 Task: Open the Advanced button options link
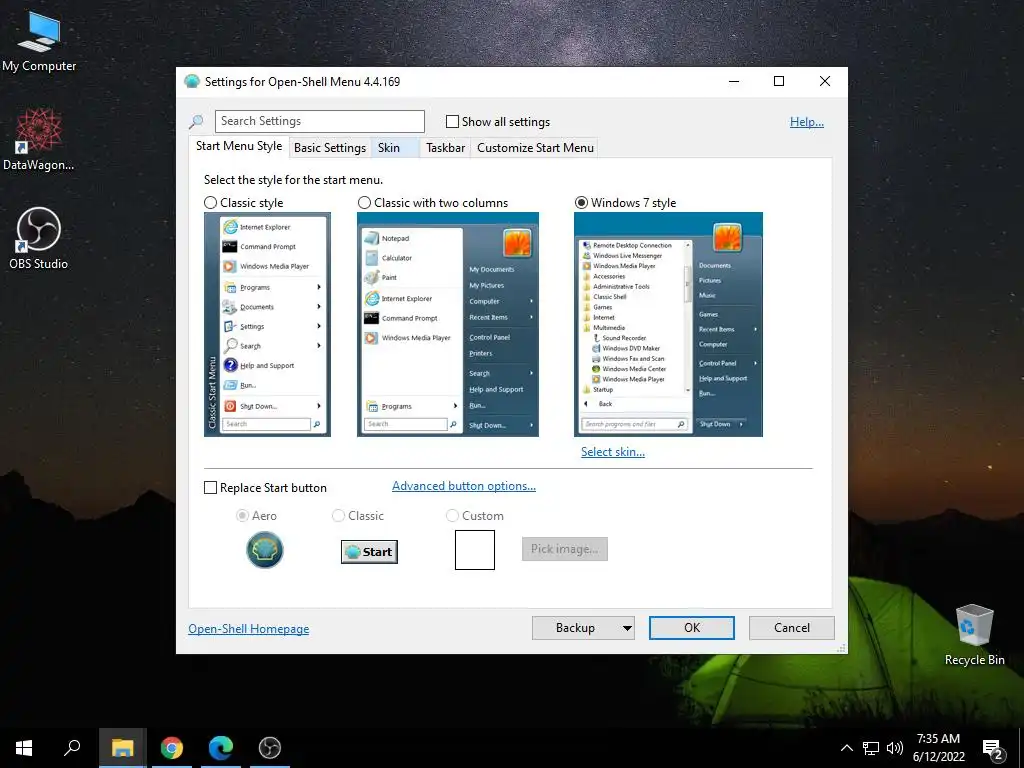(x=464, y=486)
